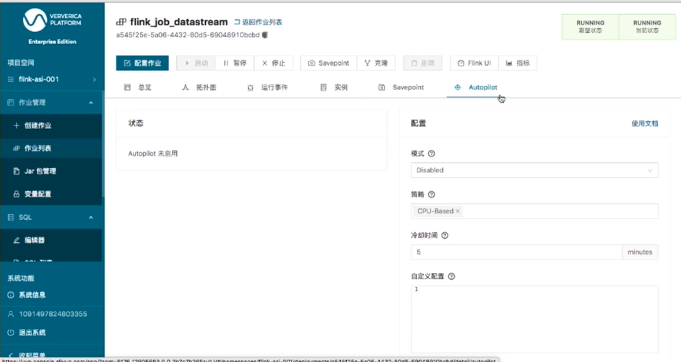
Task: Click the 删除 button
Action: 423,63
